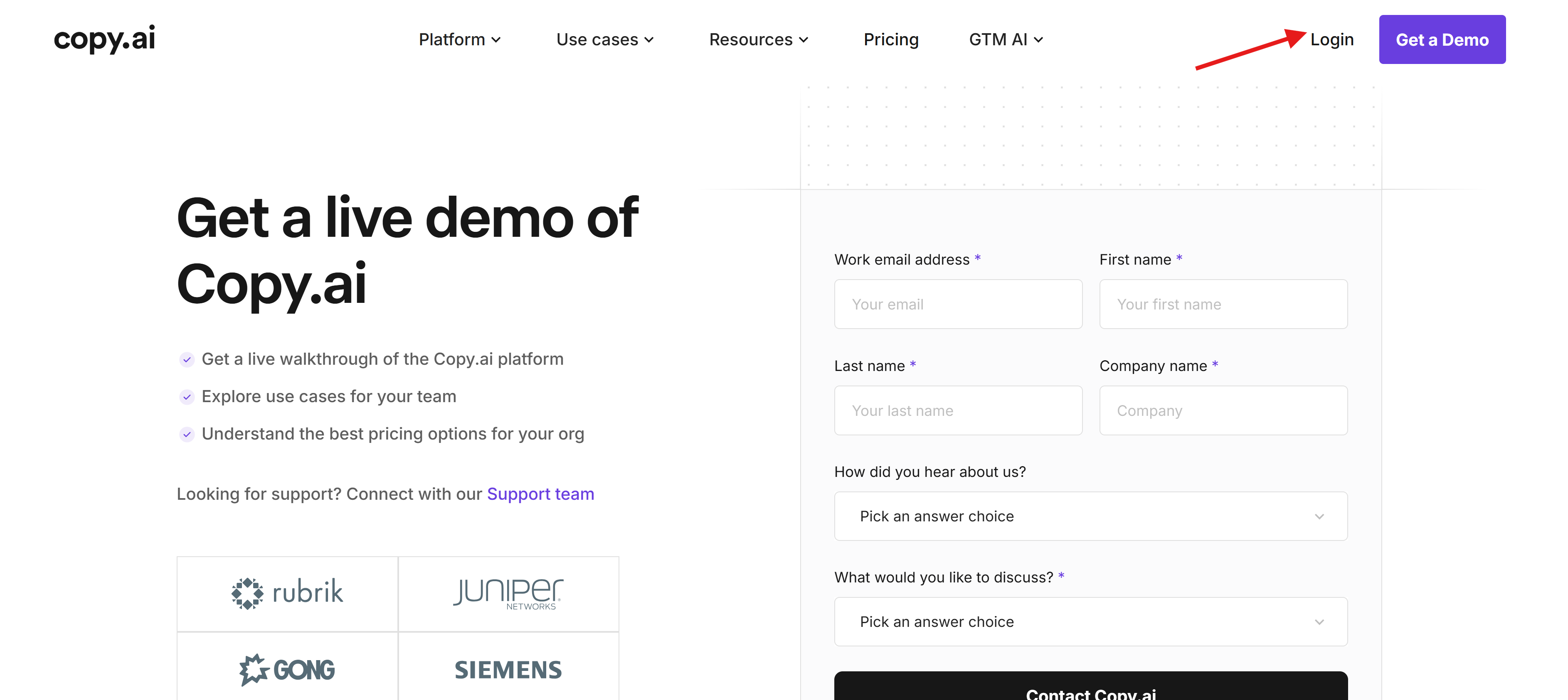The height and width of the screenshot is (700, 1568).
Task: Expand the Resources menu
Action: 758,39
